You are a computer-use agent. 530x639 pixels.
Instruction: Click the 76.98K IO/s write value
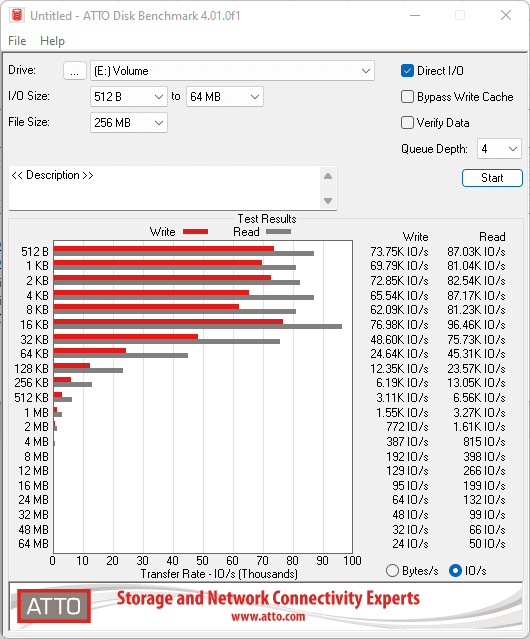[399, 325]
